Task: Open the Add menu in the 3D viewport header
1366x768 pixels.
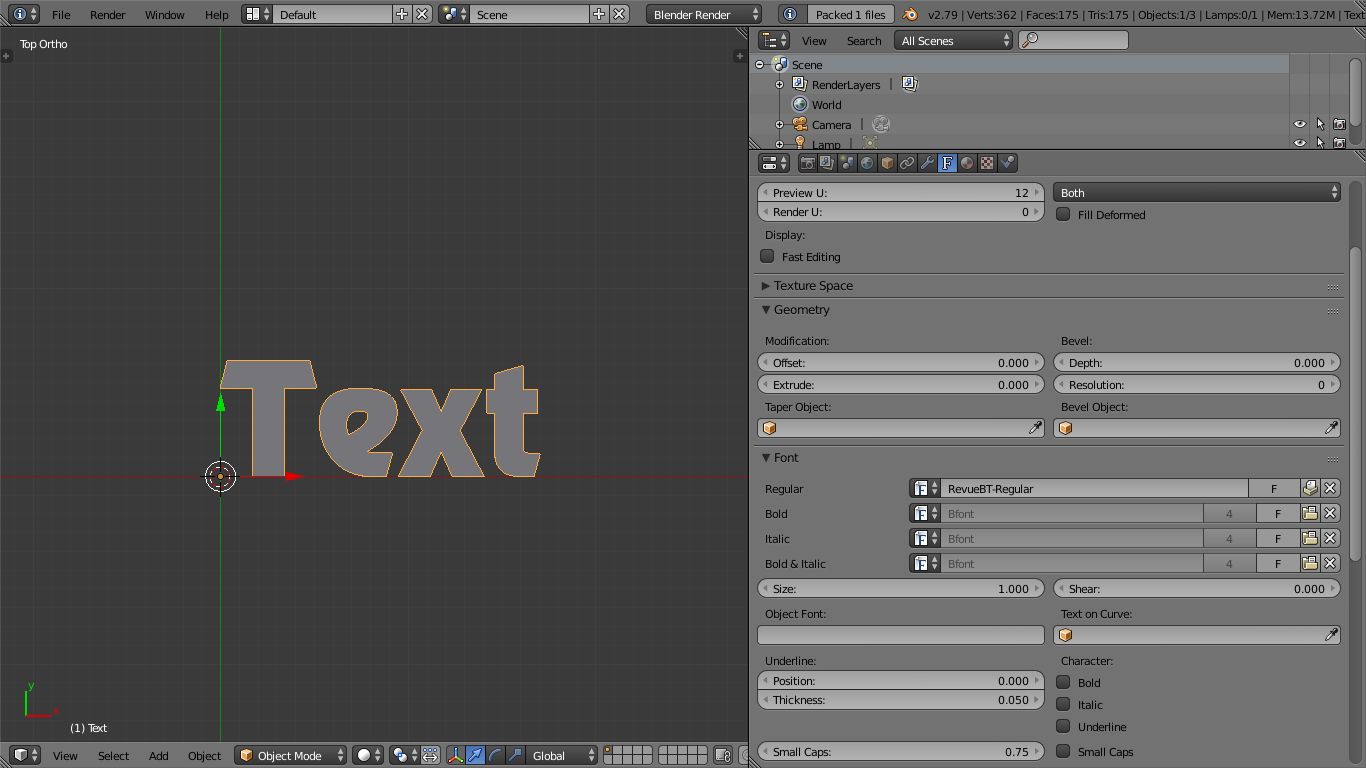Action: pyautogui.click(x=159, y=756)
